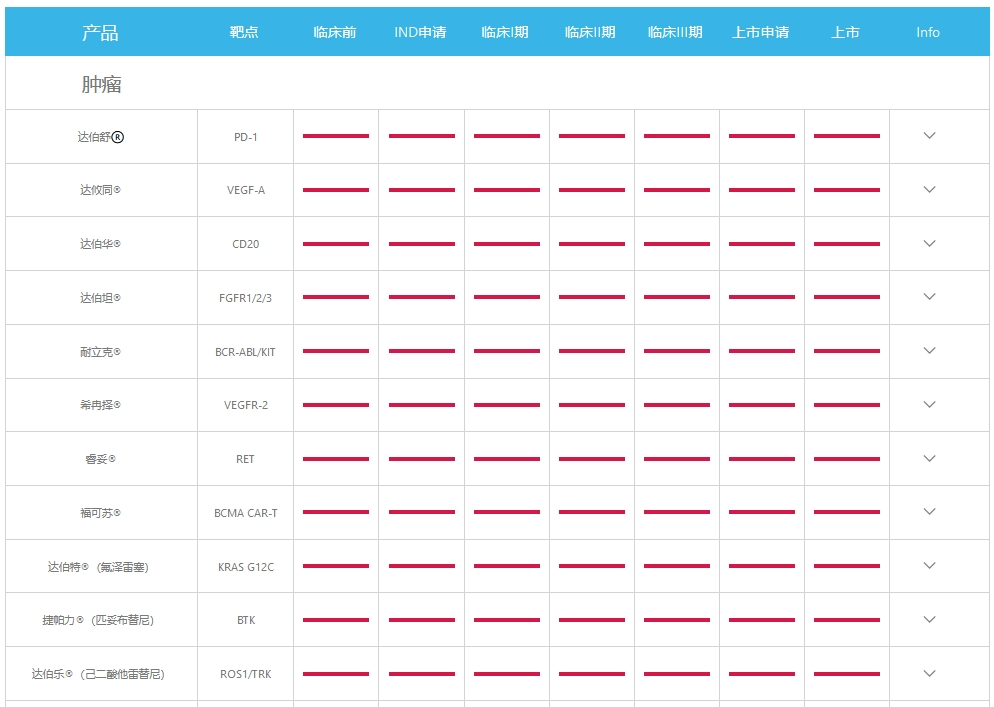Select the 靶点 column header

(x=244, y=33)
